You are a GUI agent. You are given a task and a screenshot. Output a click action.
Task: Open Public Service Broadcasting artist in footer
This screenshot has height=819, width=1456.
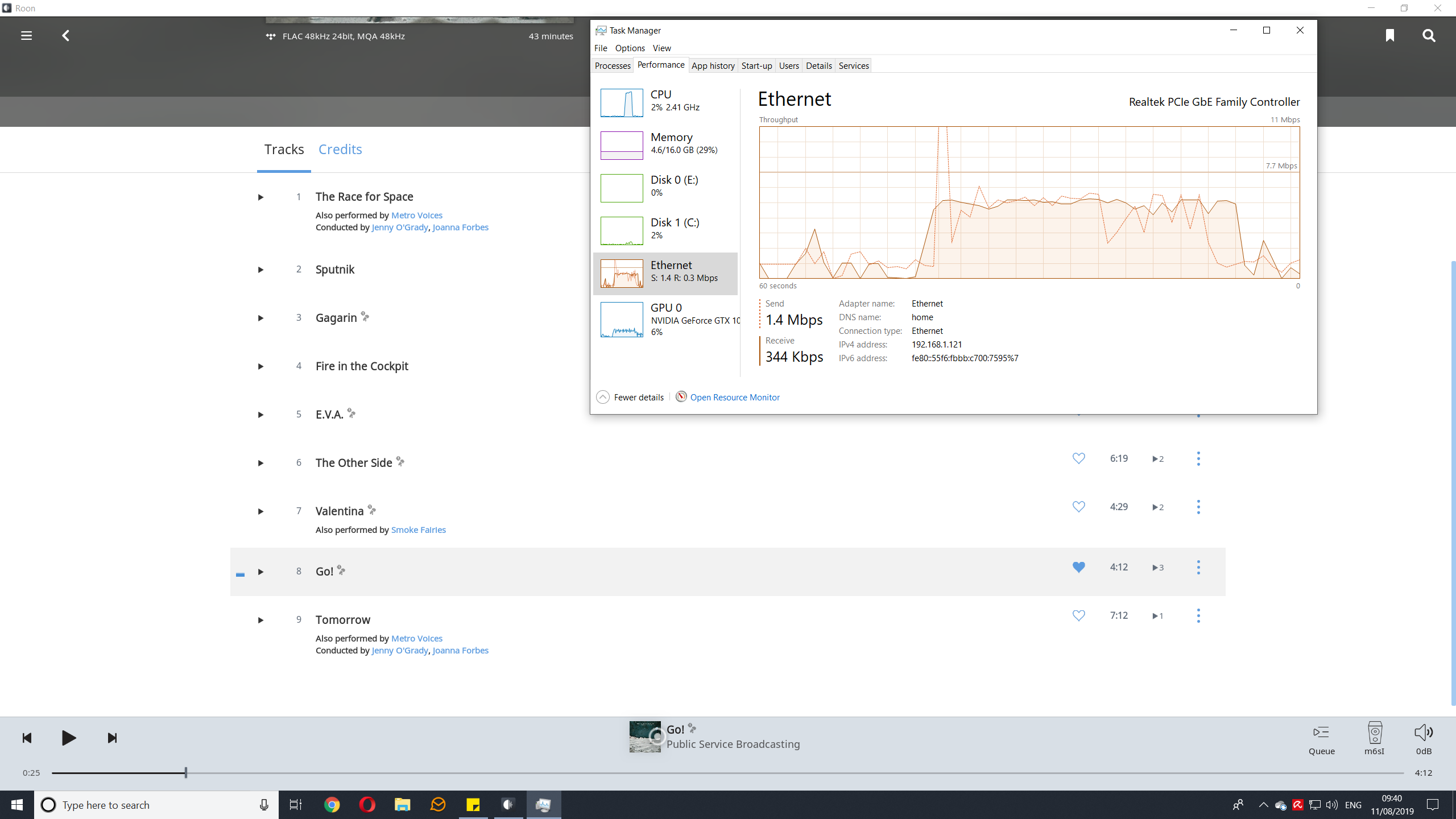click(733, 744)
